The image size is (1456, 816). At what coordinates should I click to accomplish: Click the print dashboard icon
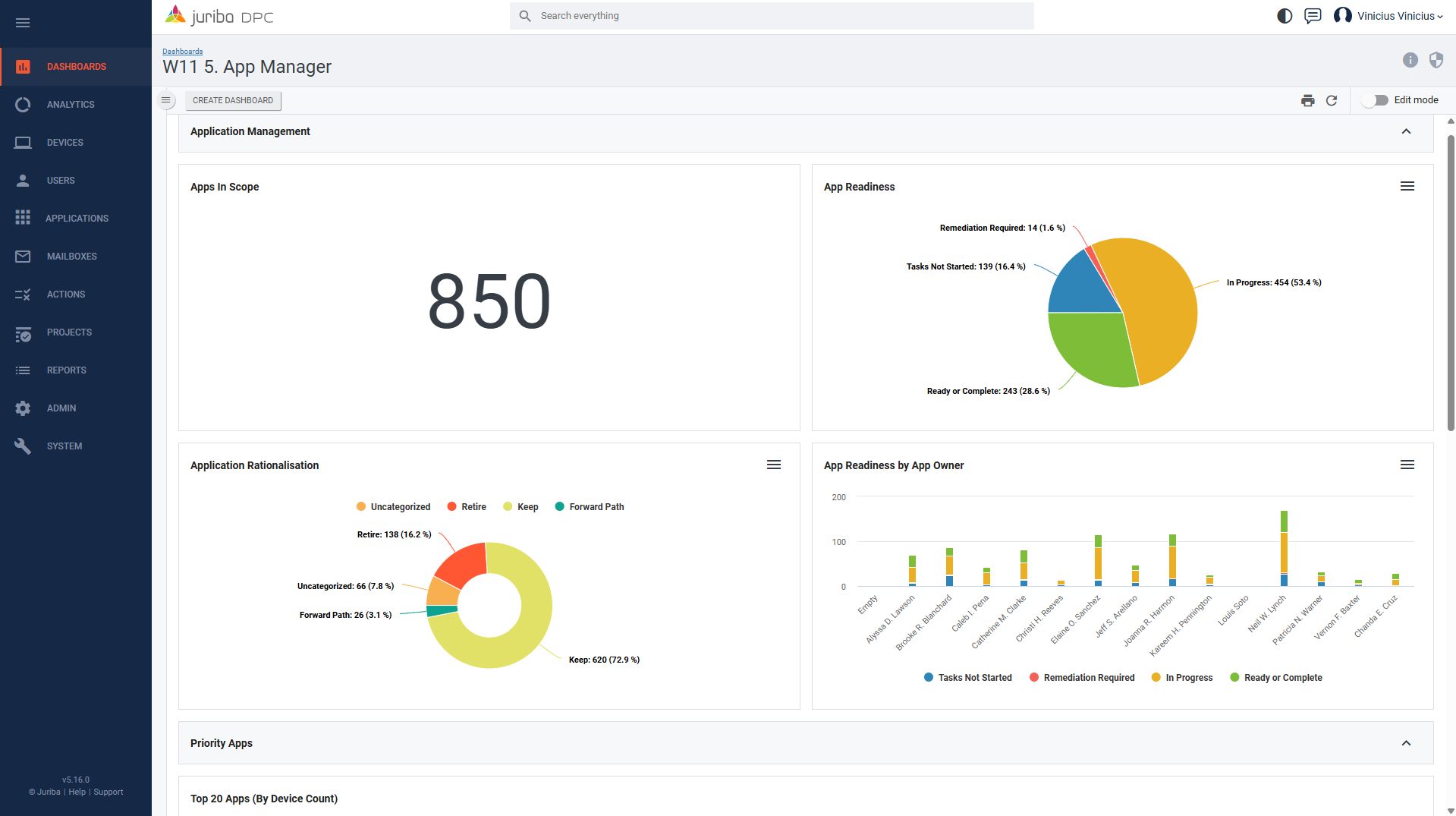(x=1307, y=100)
